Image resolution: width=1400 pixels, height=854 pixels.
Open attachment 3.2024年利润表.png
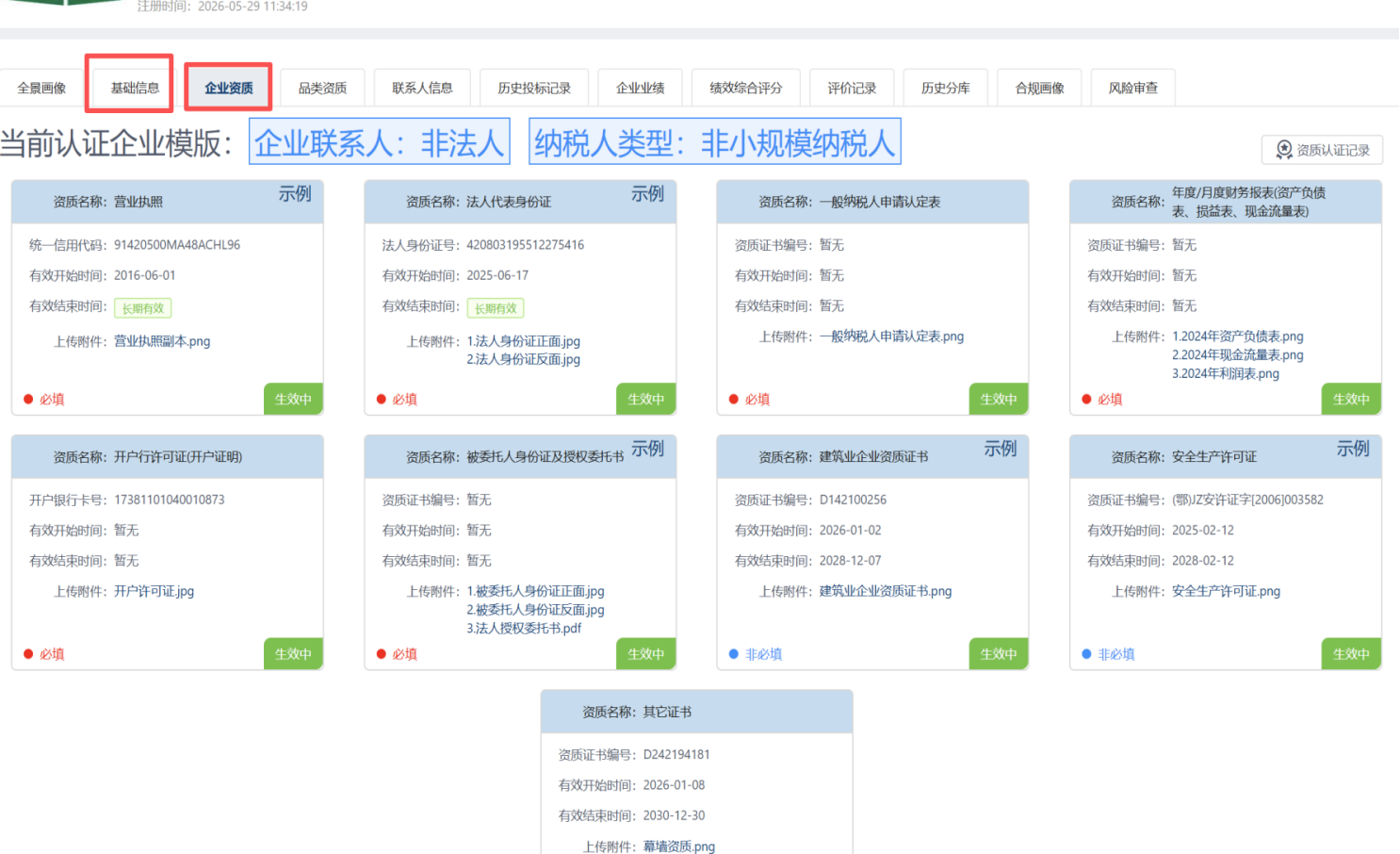(x=1226, y=374)
